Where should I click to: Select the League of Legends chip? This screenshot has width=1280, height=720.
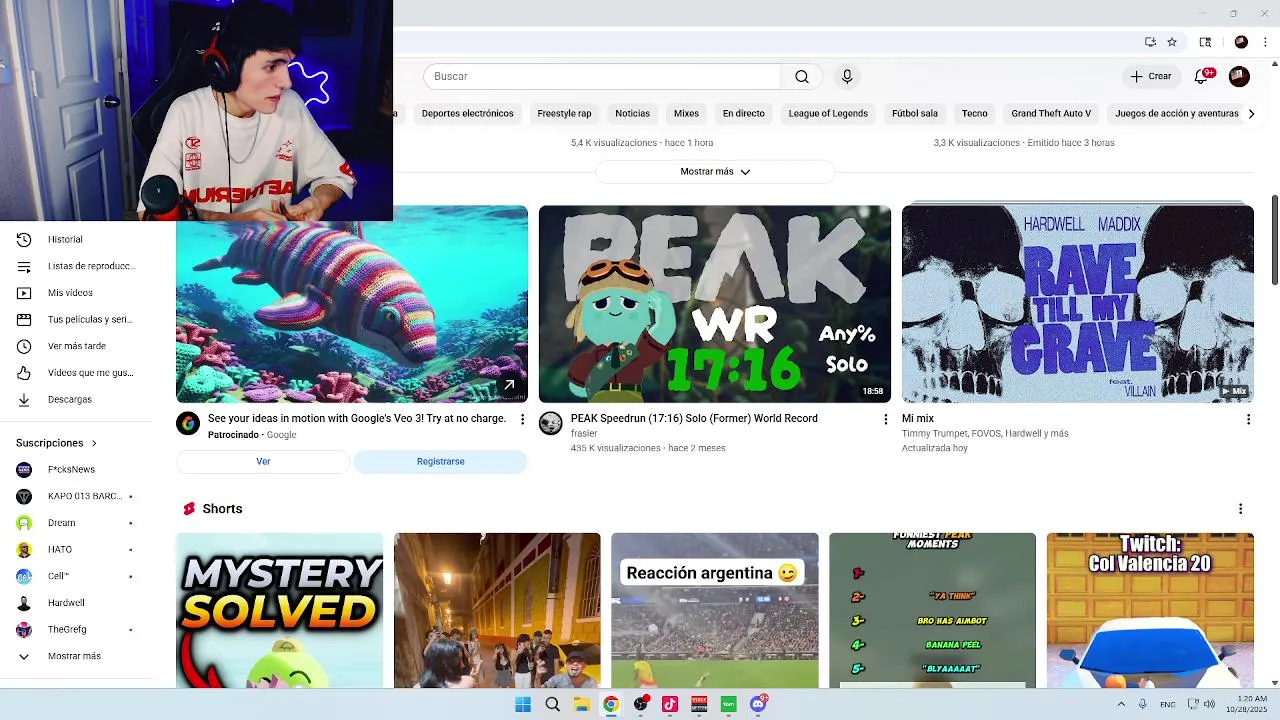(x=828, y=113)
